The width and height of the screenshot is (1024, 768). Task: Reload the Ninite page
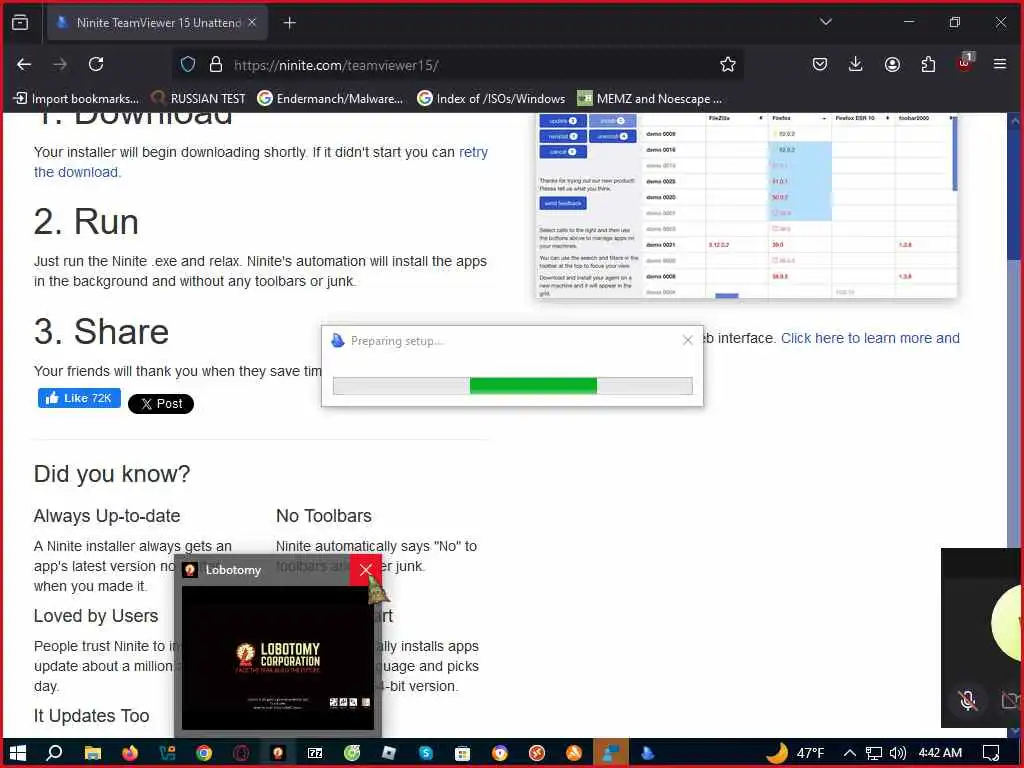(96, 64)
